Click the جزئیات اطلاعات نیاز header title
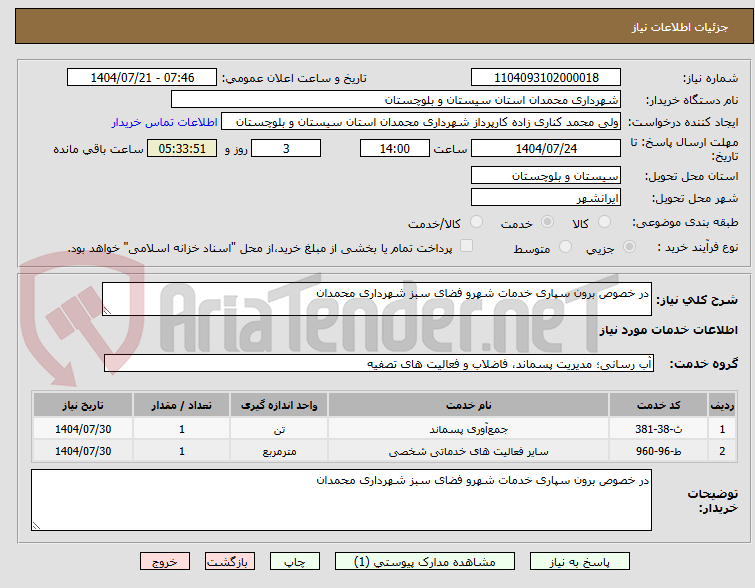Viewport: 755px width, 588px height. pyautogui.click(x=679, y=27)
